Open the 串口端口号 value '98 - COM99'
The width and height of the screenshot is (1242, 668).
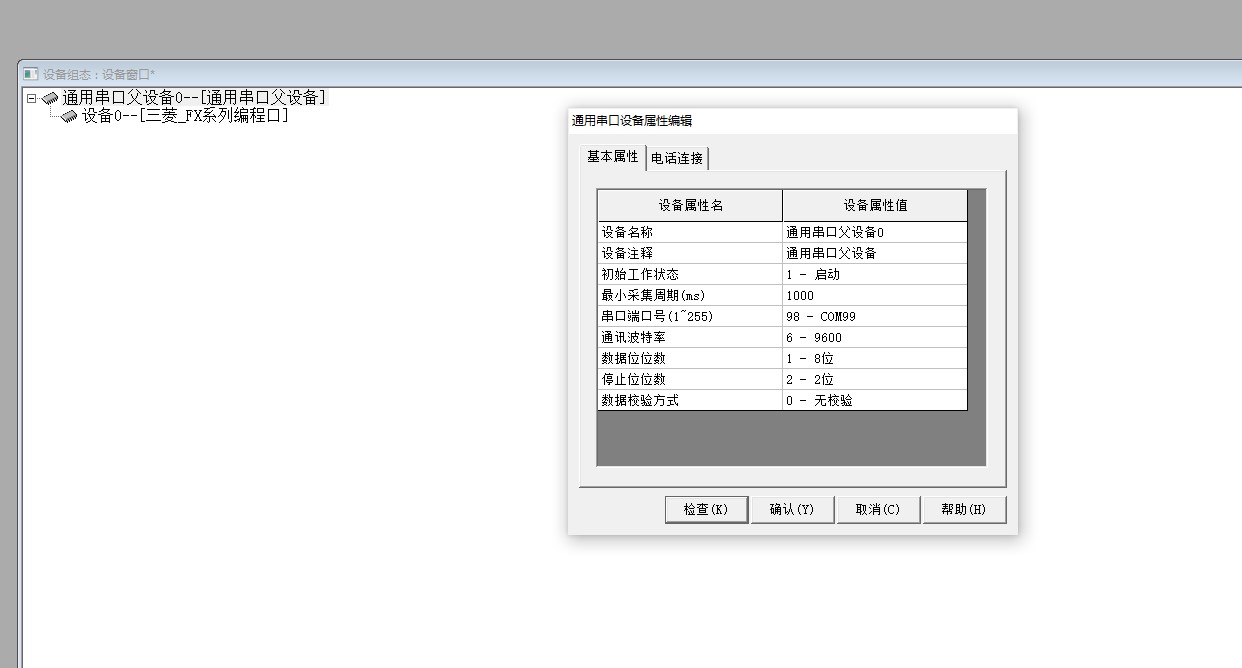(874, 316)
